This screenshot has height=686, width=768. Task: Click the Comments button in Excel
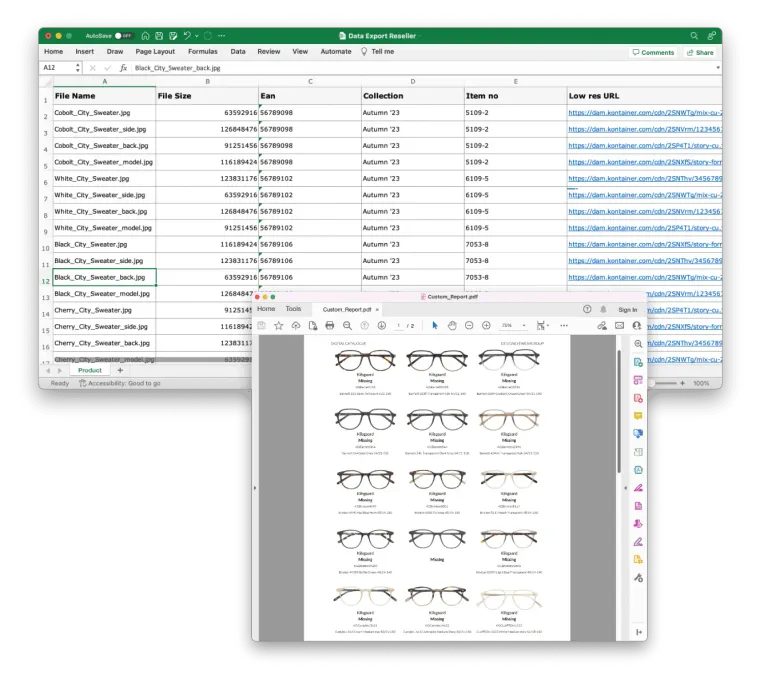(653, 52)
